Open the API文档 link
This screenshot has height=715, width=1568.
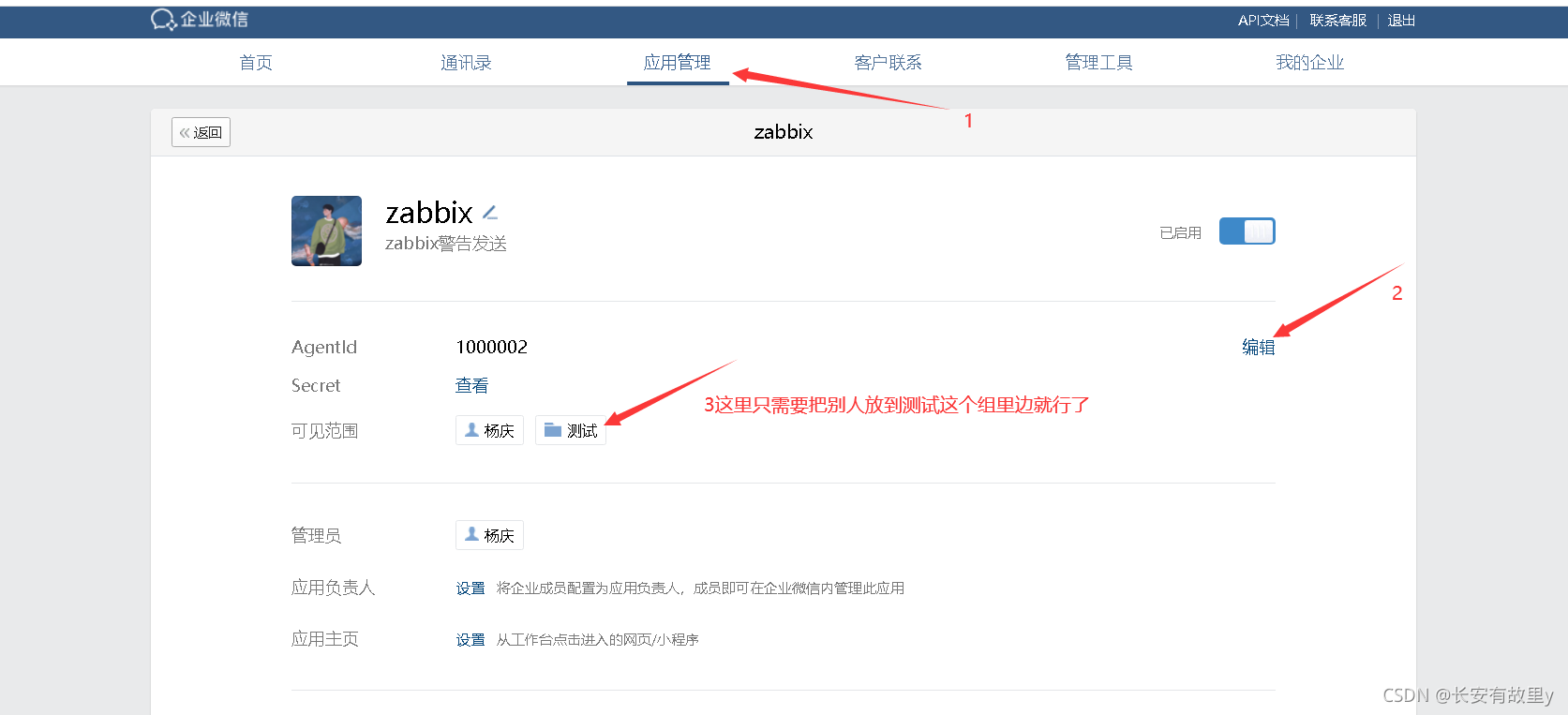pyautogui.click(x=1263, y=21)
